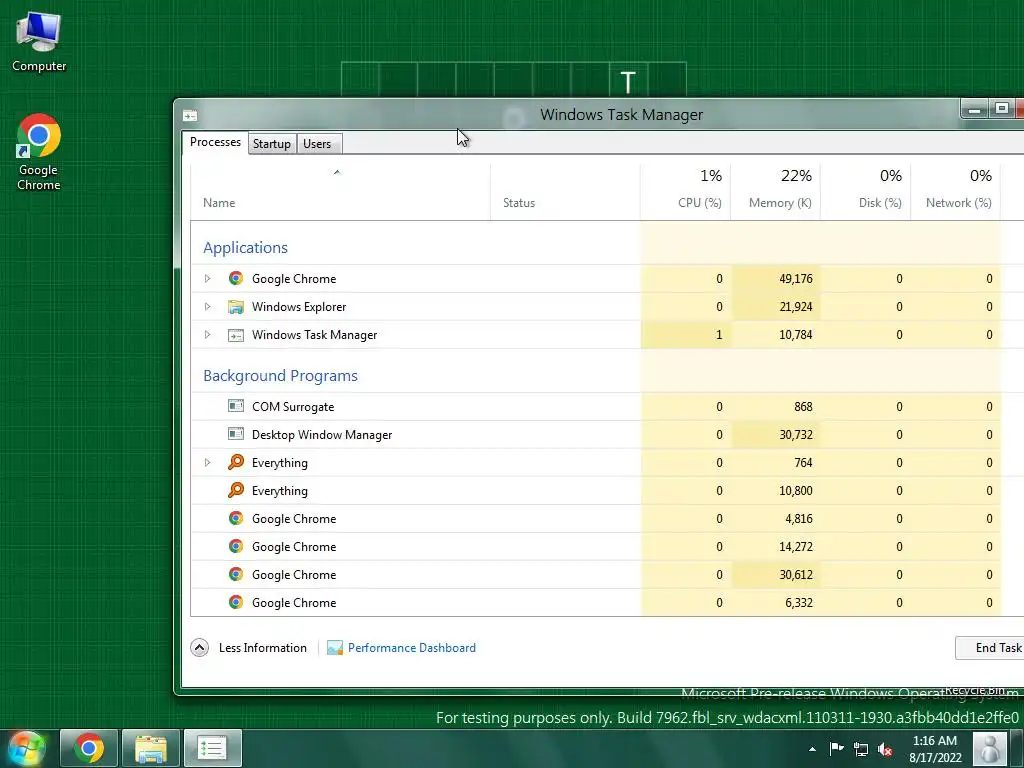Expand the Google Chrome application group
This screenshot has height=768, width=1024.
[208, 279]
